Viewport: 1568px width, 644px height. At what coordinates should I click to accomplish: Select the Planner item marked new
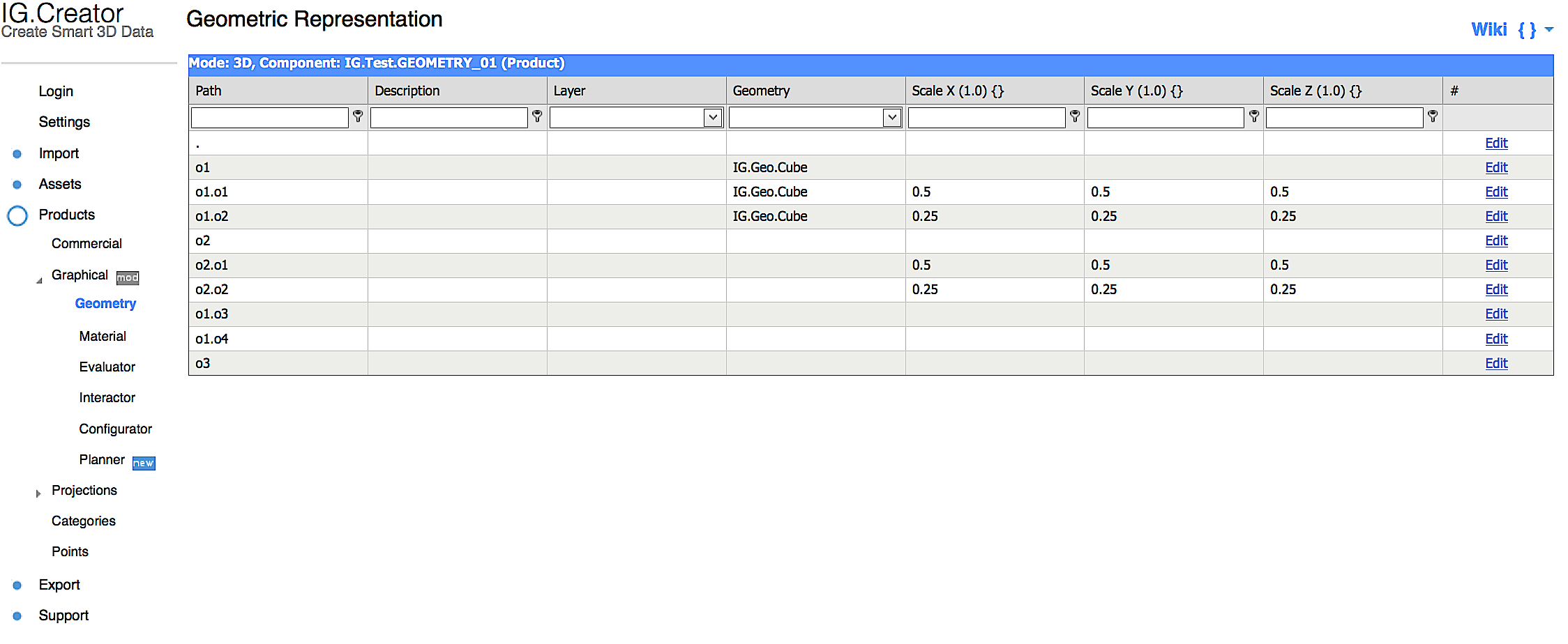103,460
